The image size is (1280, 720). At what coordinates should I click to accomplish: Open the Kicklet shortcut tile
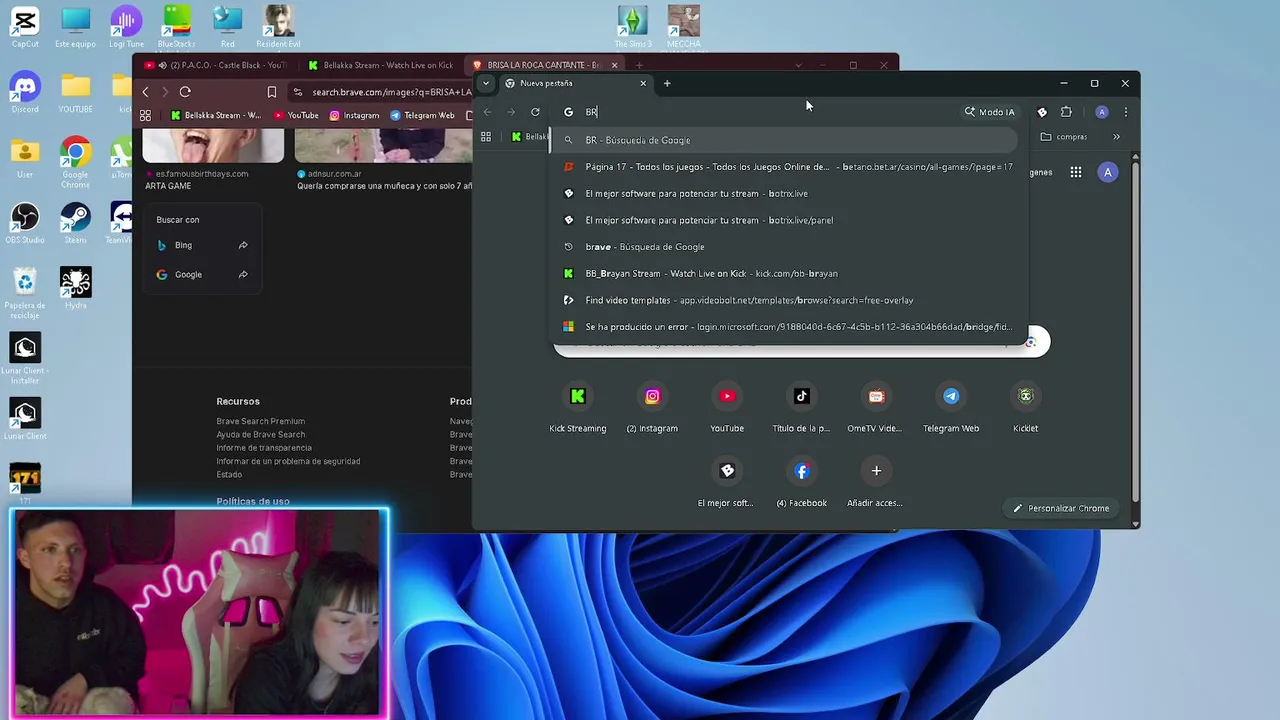tap(1025, 408)
